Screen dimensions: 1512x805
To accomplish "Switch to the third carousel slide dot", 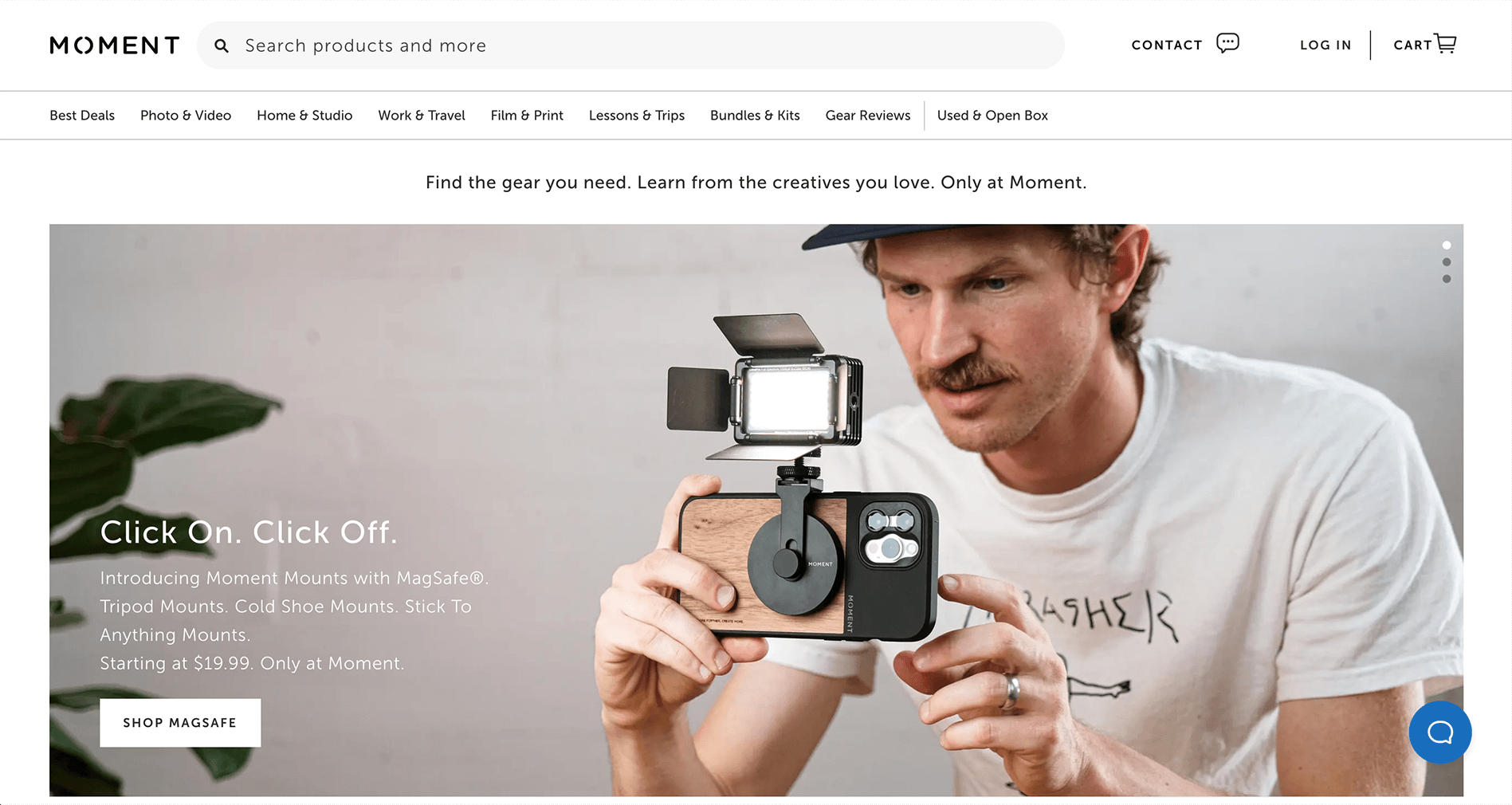I will 1447,279.
